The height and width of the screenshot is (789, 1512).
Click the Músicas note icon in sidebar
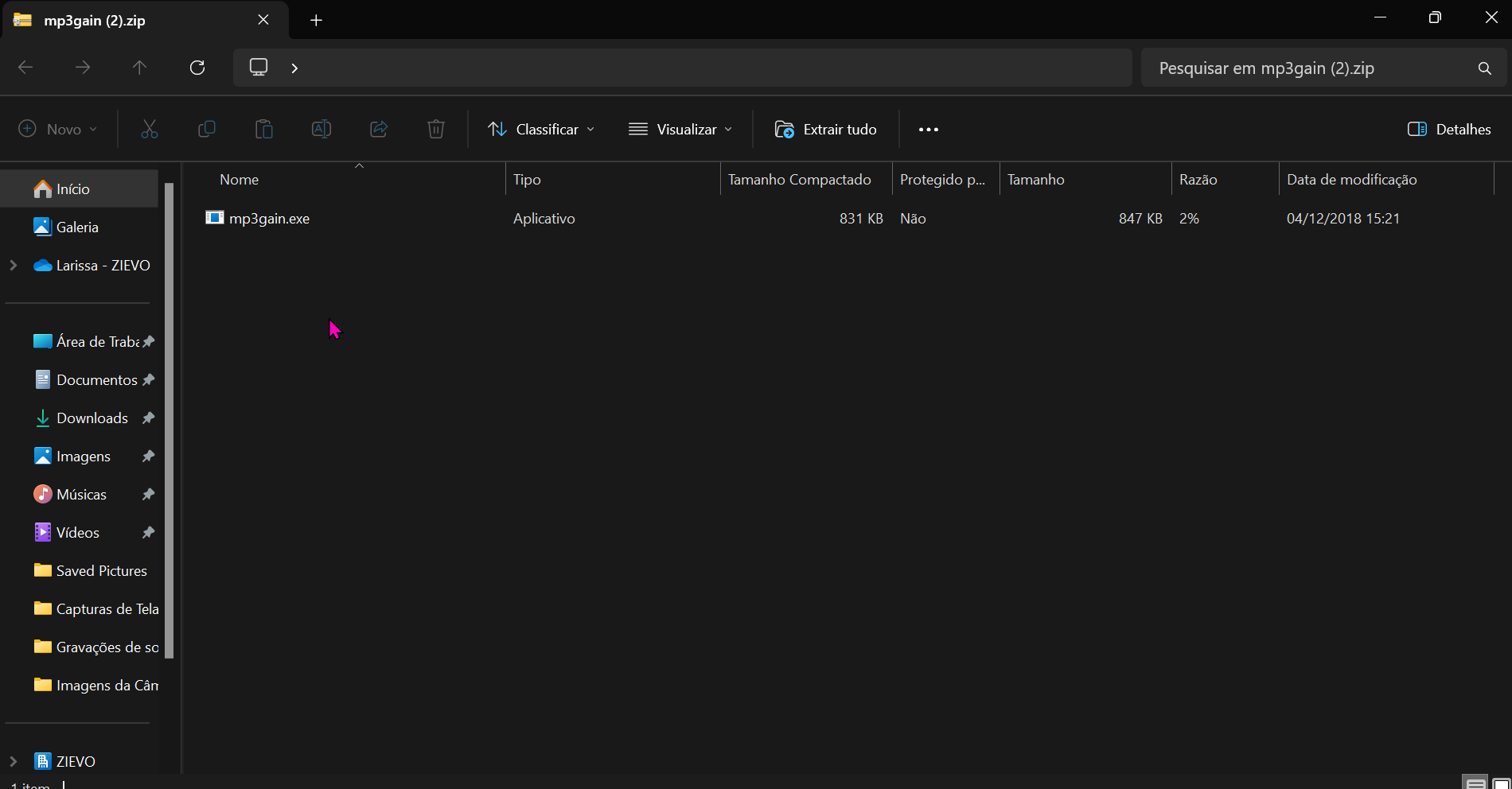tap(43, 494)
